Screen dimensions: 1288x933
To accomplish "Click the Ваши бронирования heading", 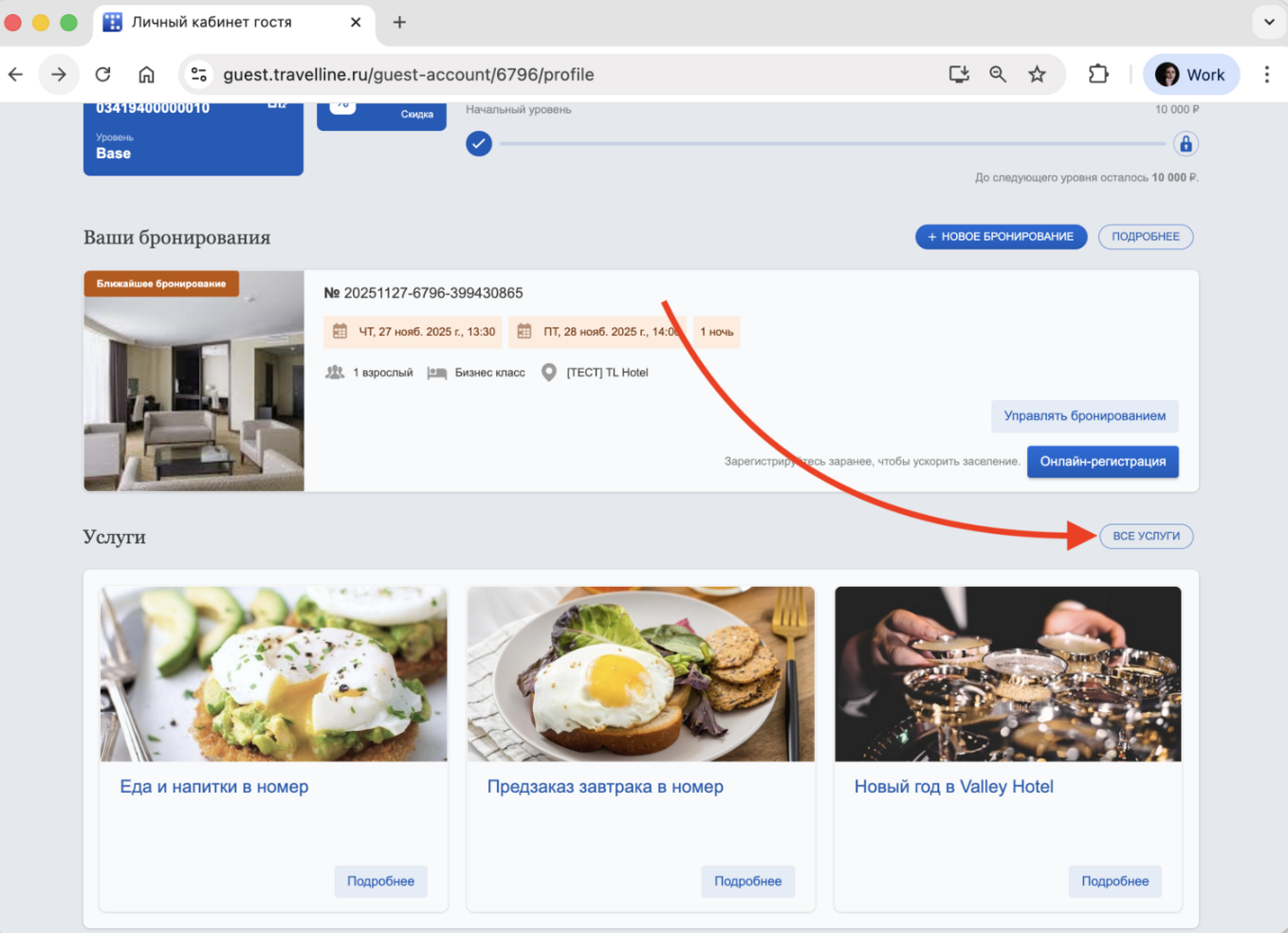I will 177,238.
